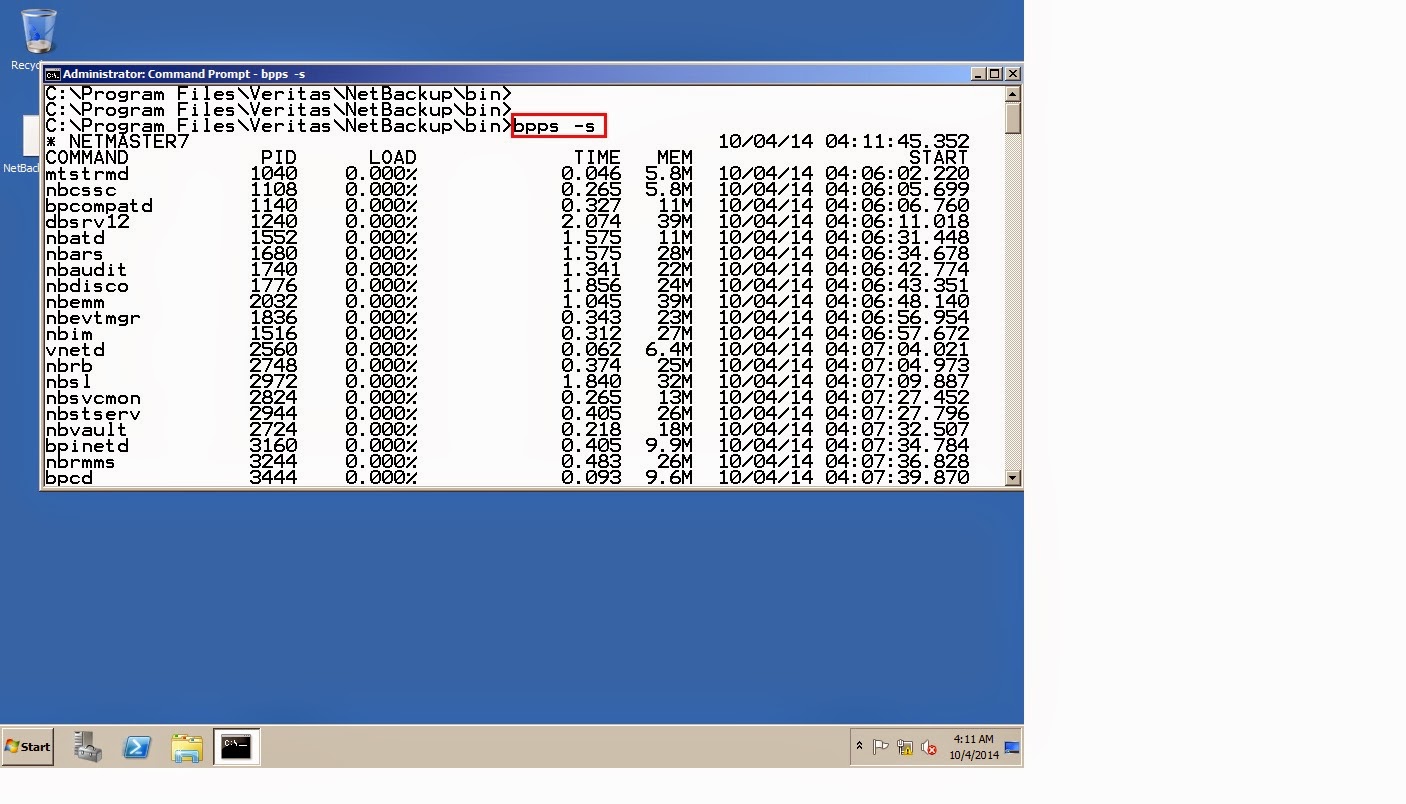The height and width of the screenshot is (804, 1406).
Task: Minimize the Command Prompt window
Action: coord(977,73)
